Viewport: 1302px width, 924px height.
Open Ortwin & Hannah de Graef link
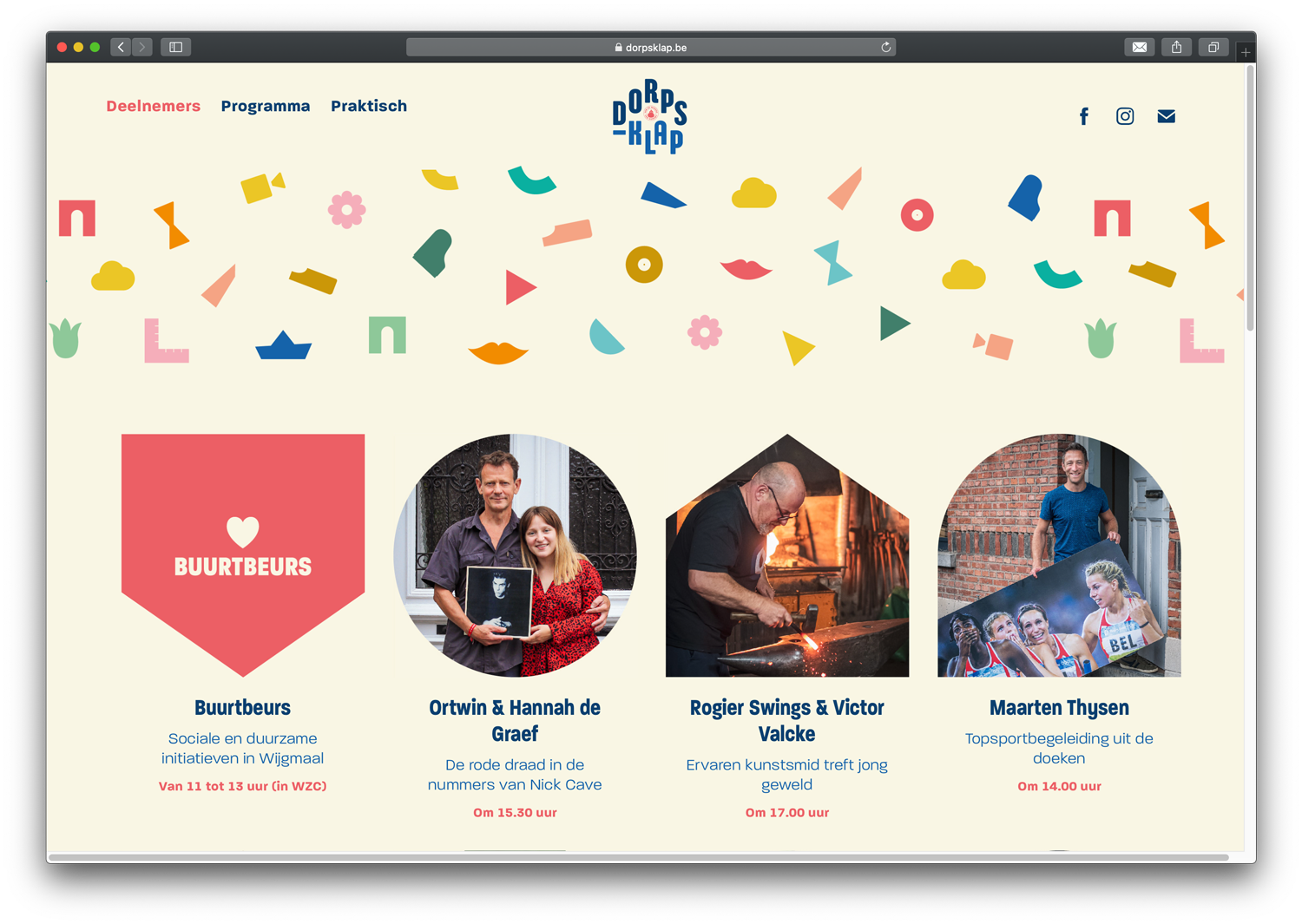pyautogui.click(x=515, y=720)
